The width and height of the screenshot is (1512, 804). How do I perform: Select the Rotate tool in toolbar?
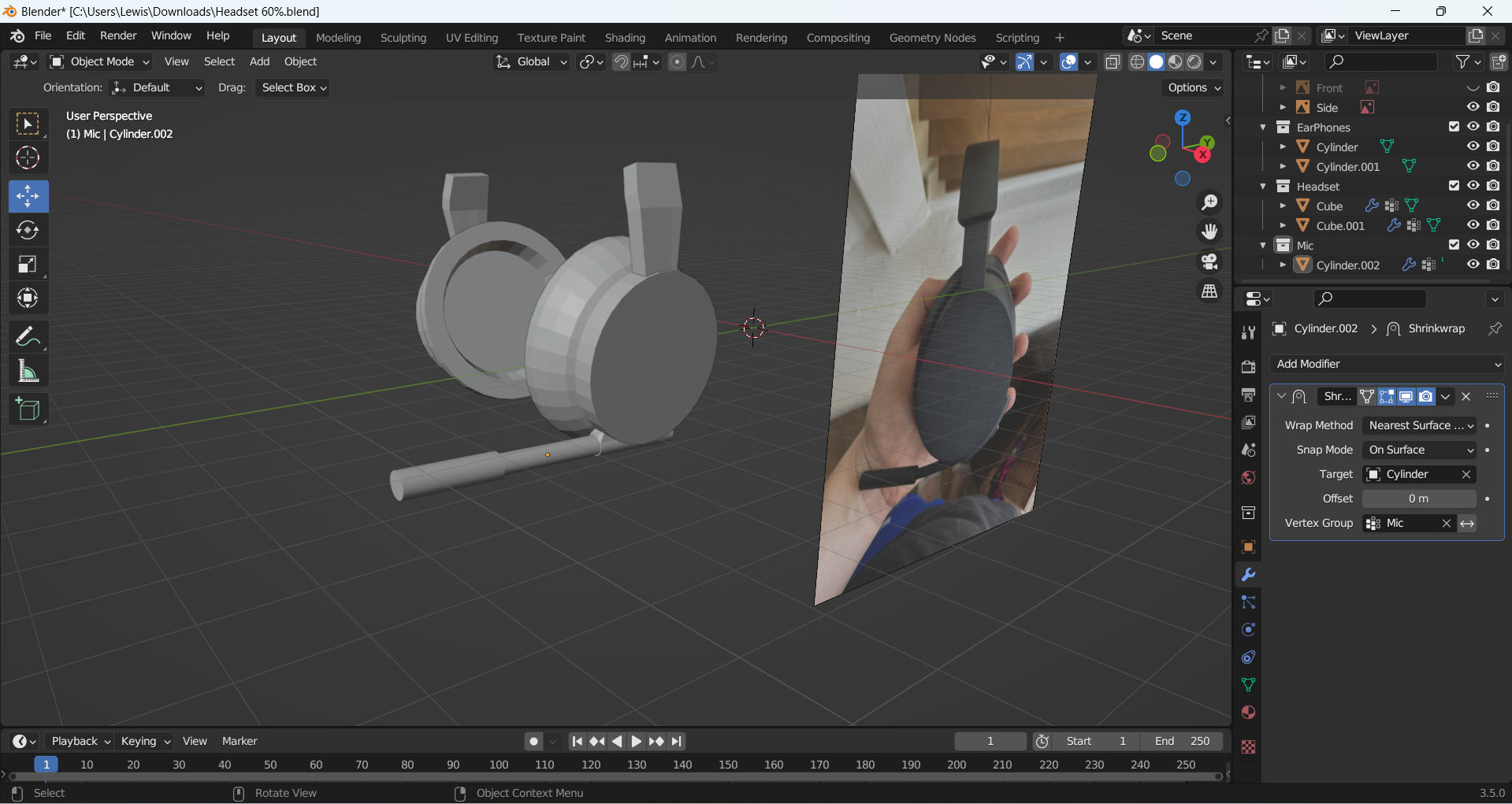click(x=28, y=230)
